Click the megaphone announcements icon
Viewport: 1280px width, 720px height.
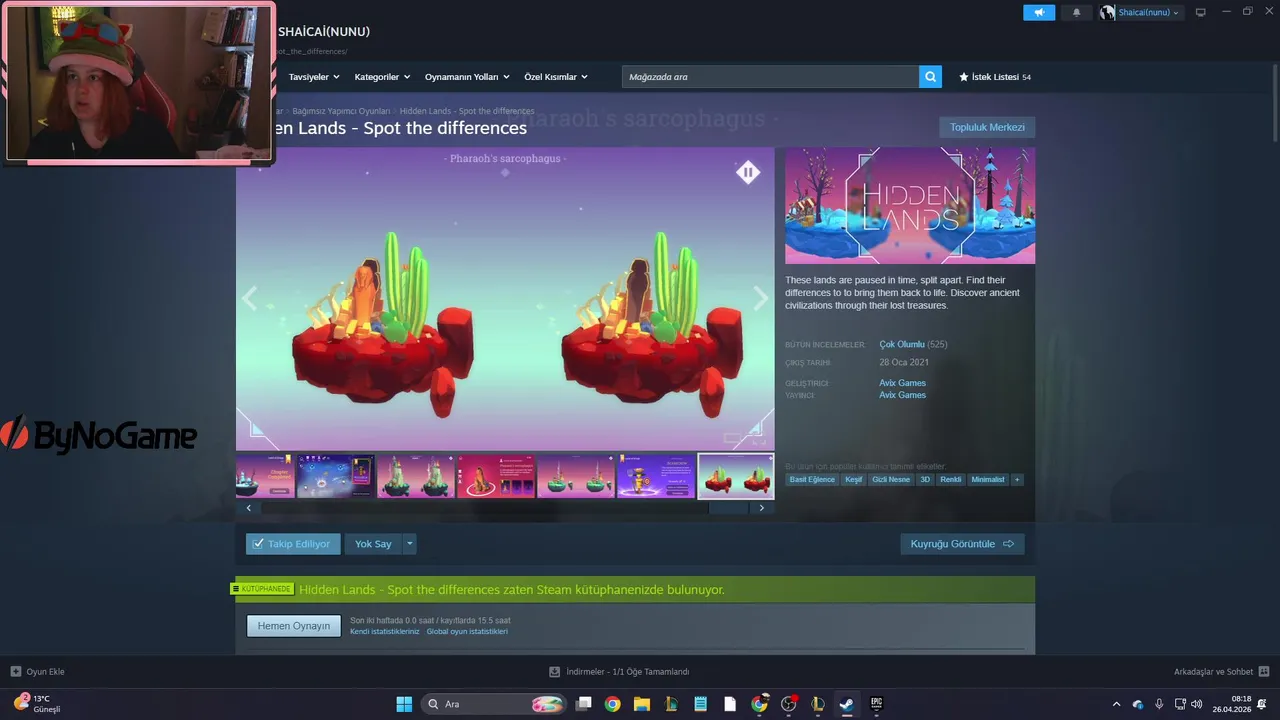pyautogui.click(x=1039, y=12)
